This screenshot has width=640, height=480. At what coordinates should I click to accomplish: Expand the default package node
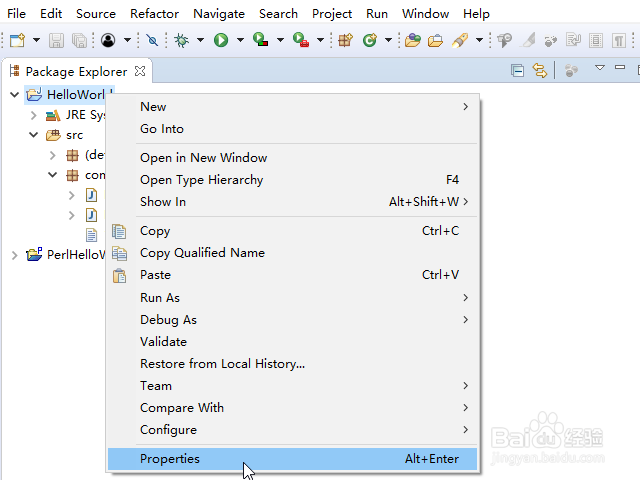click(x=52, y=155)
